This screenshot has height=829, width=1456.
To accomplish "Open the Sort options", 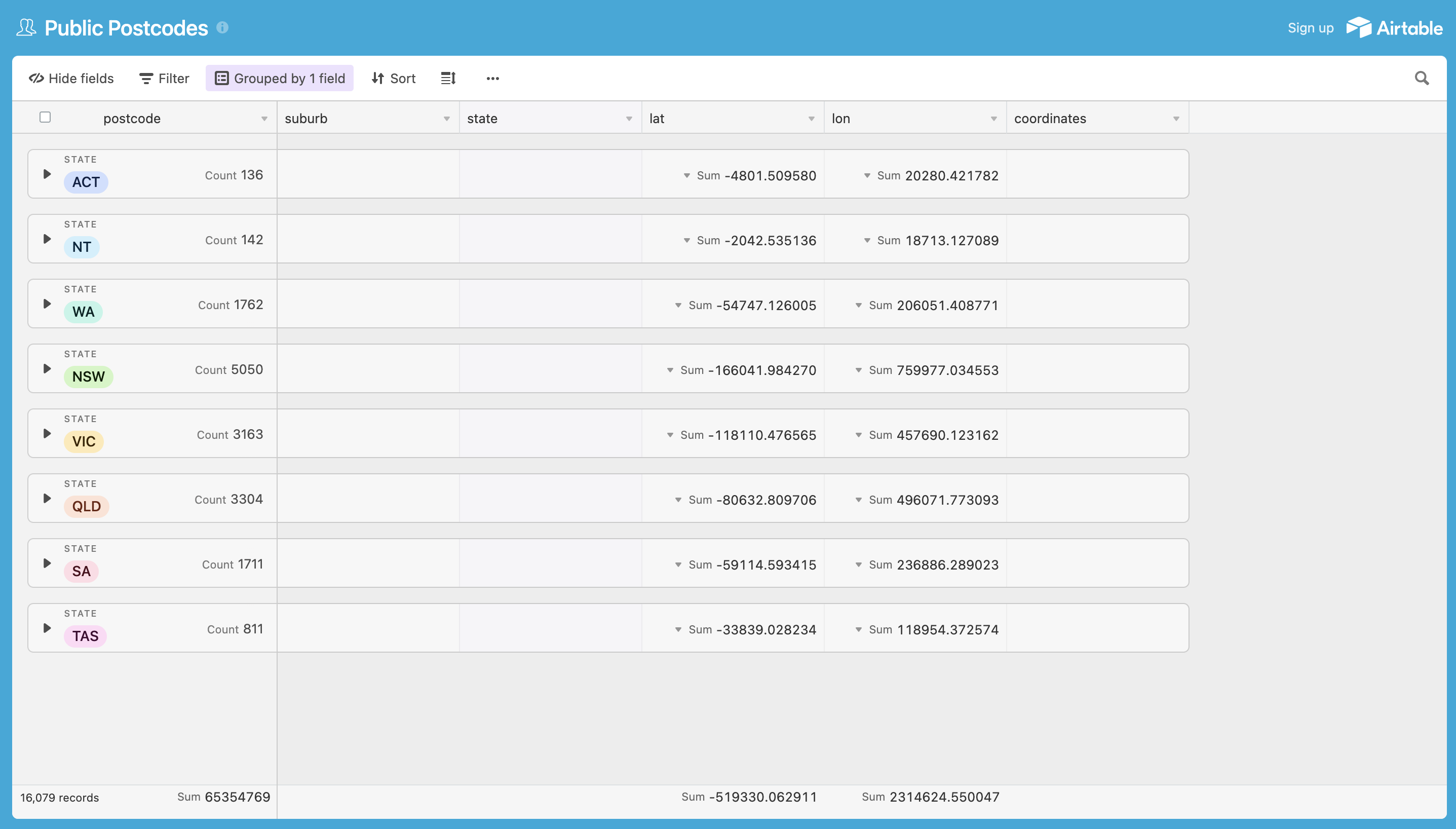I will (x=393, y=78).
